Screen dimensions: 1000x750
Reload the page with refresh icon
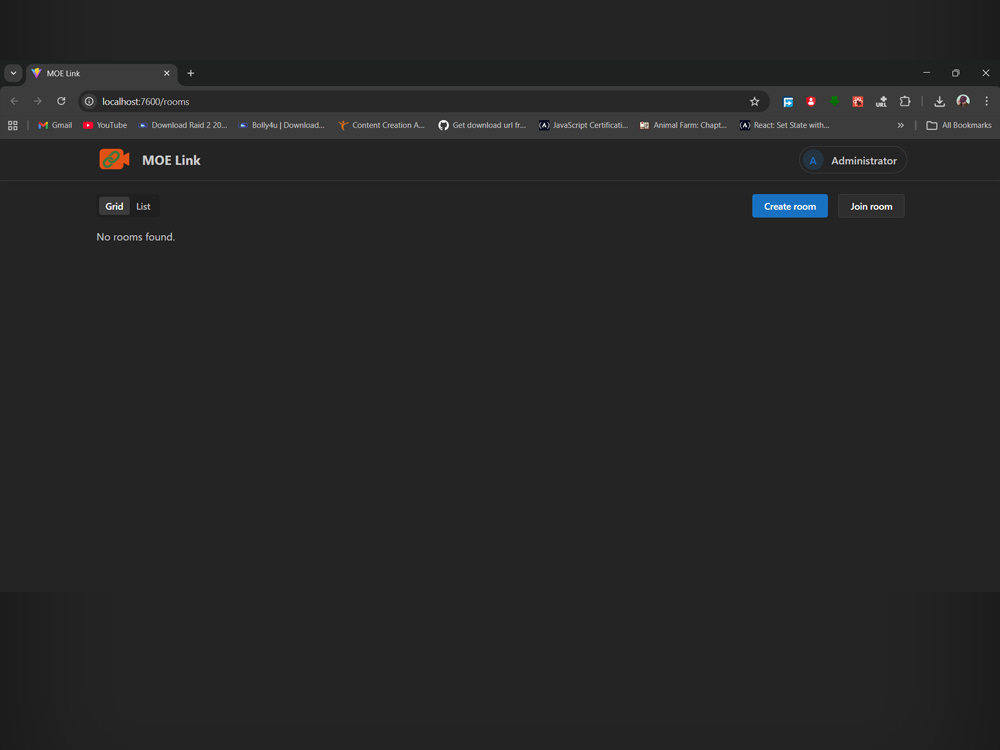(x=61, y=101)
